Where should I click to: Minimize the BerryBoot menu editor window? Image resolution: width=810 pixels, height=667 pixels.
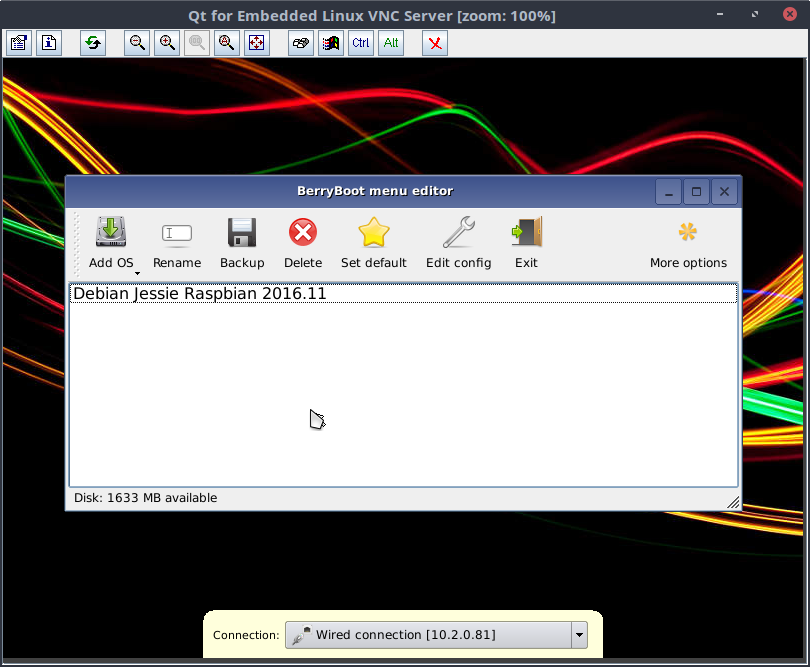pos(668,192)
